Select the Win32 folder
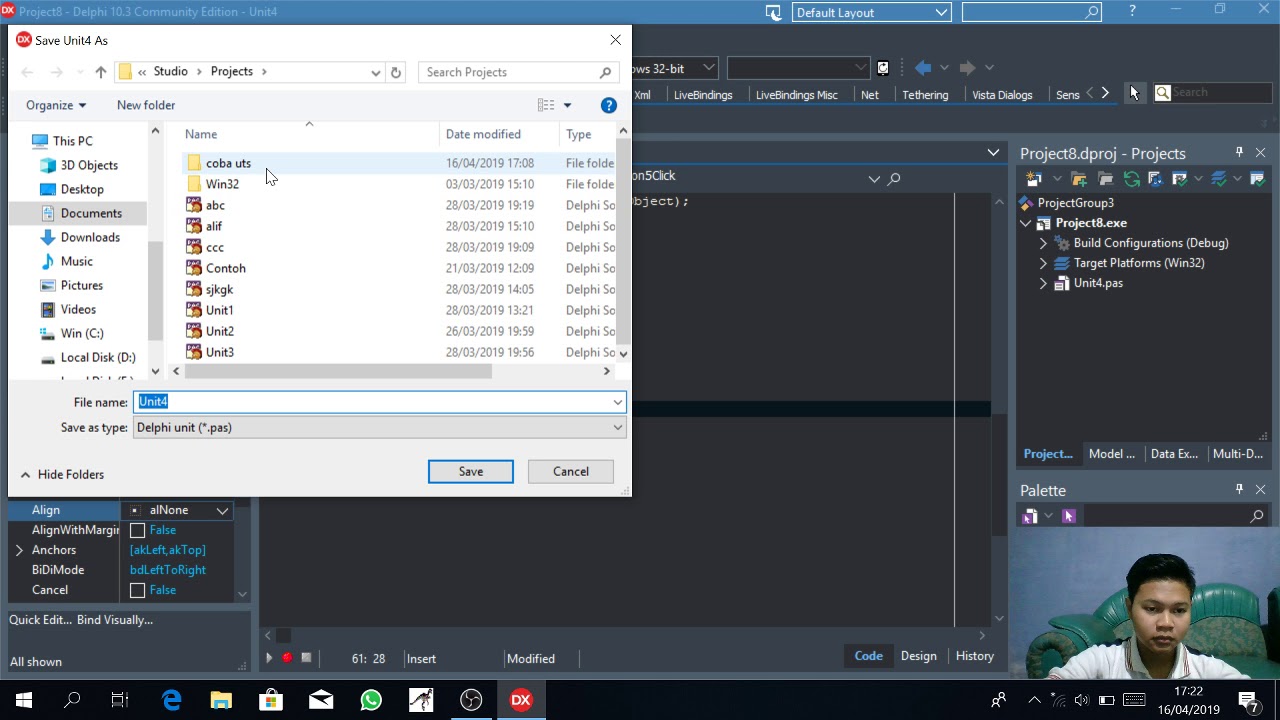The width and height of the screenshot is (1280, 720). 222,184
